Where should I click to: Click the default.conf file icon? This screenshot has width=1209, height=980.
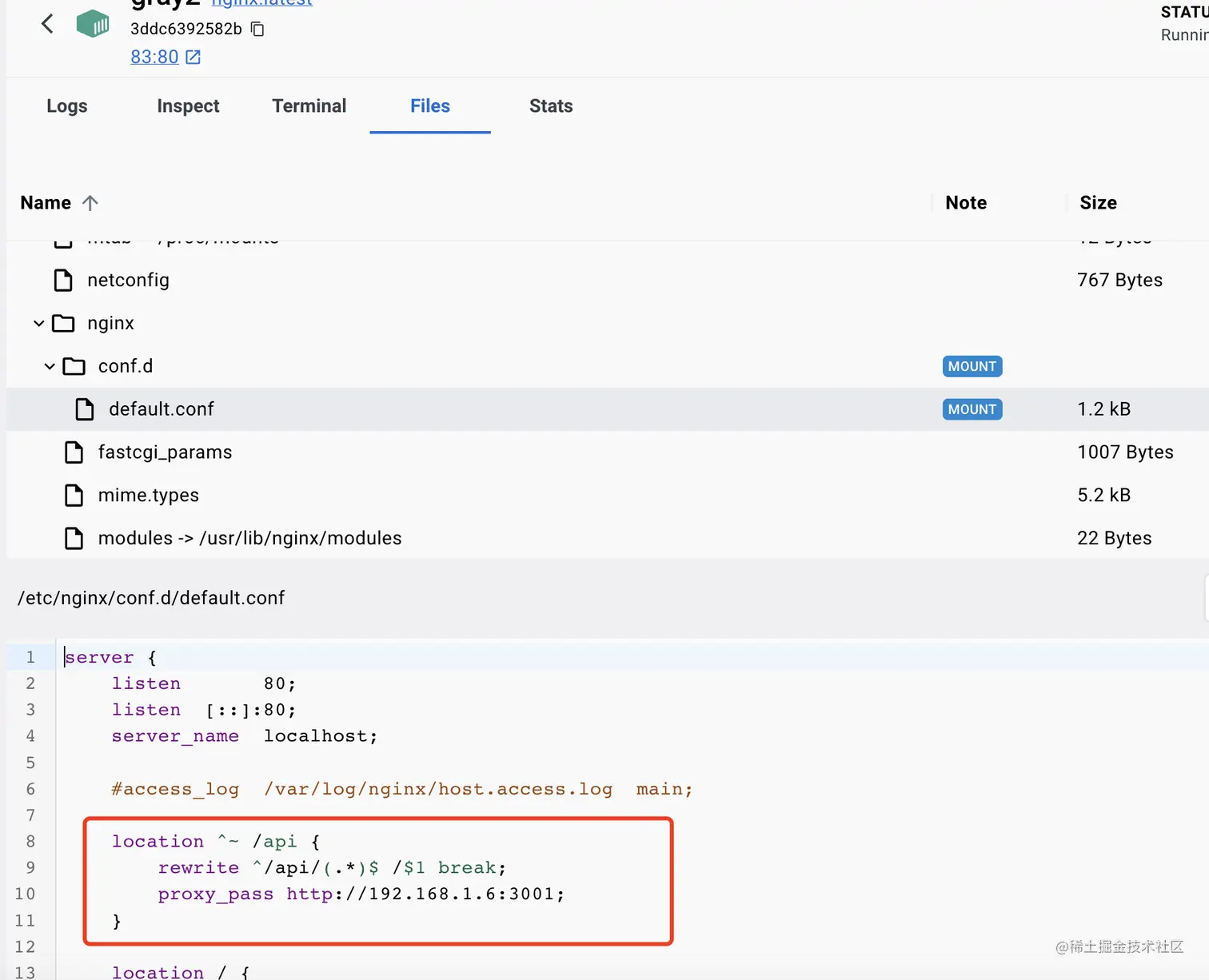(x=85, y=409)
